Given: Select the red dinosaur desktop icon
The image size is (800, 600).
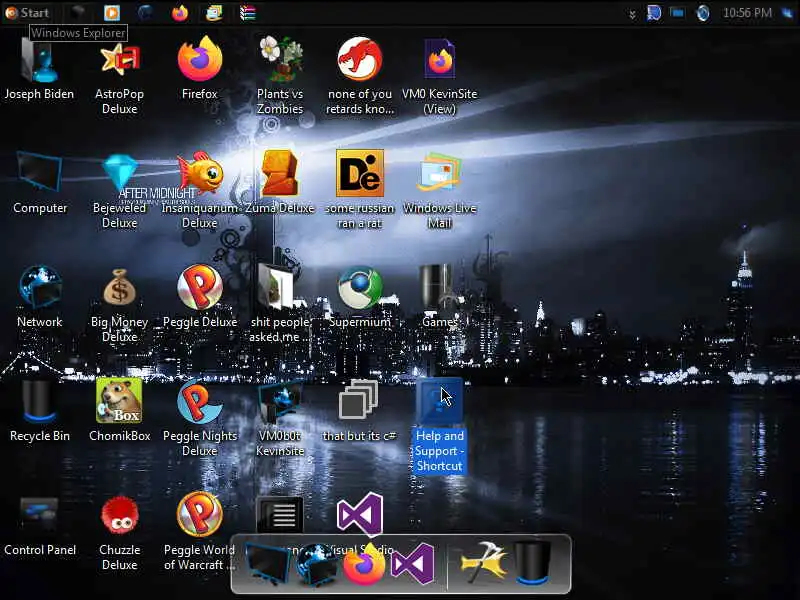Looking at the screenshot, I should coord(360,76).
